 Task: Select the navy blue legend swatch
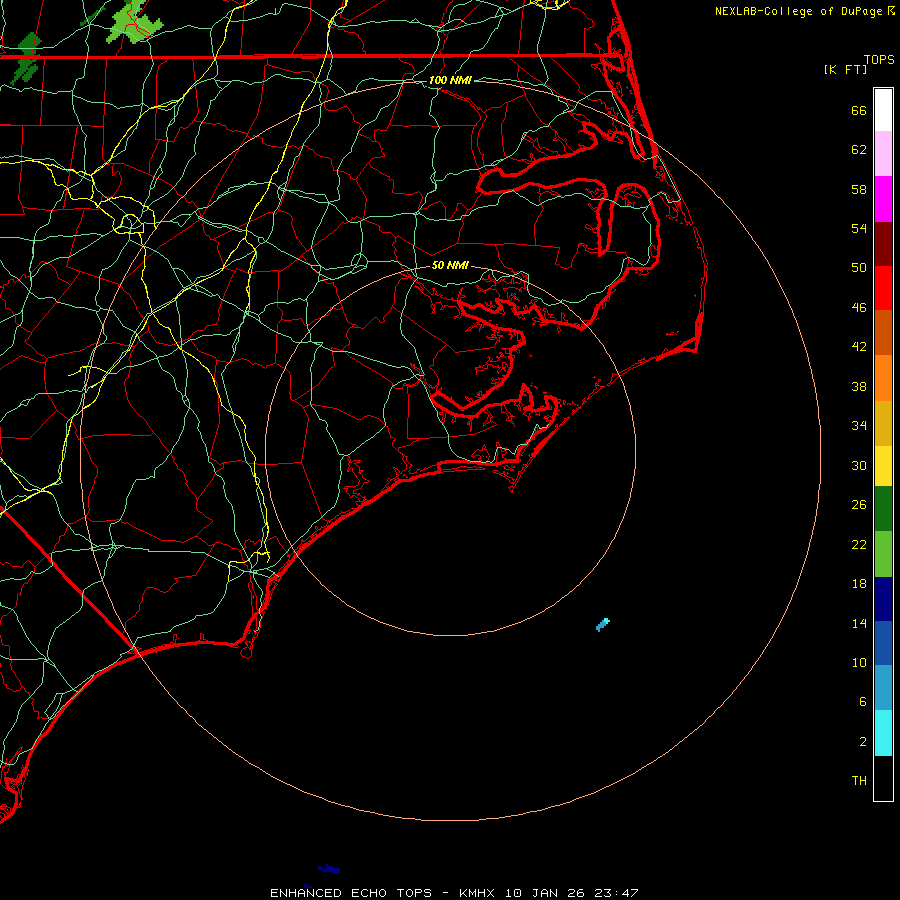(883, 598)
